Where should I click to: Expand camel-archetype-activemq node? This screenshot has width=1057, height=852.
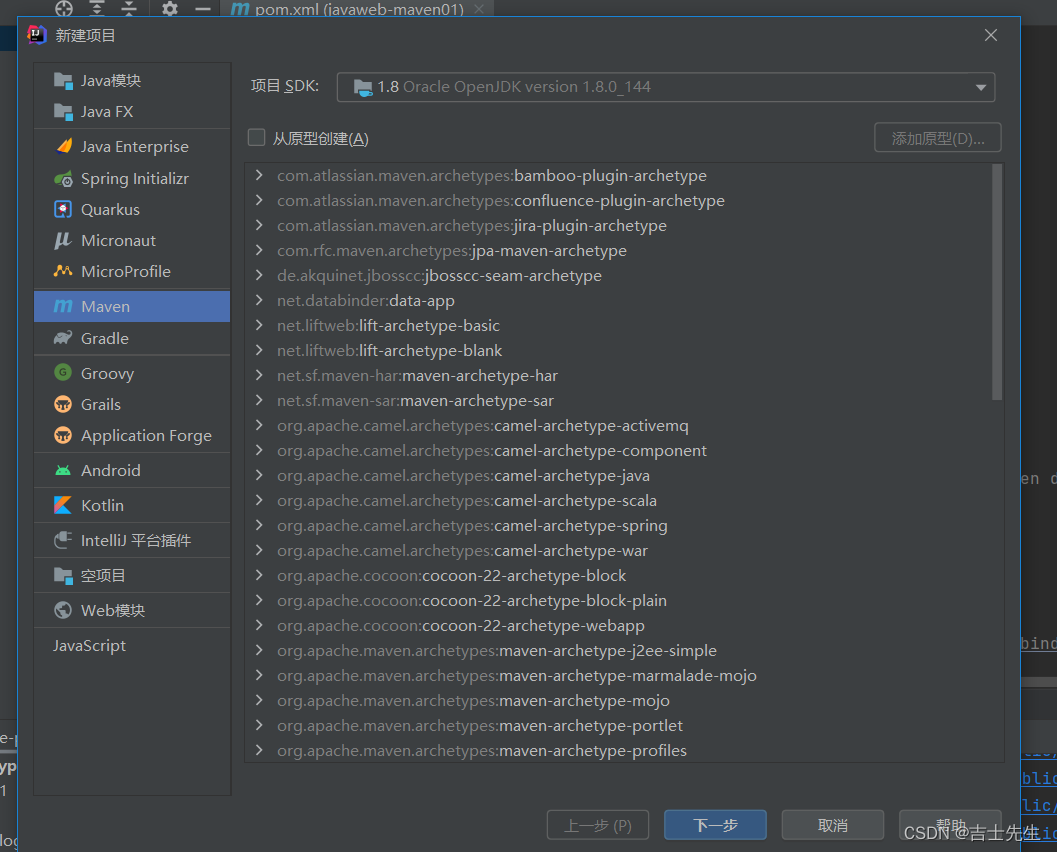pos(260,425)
